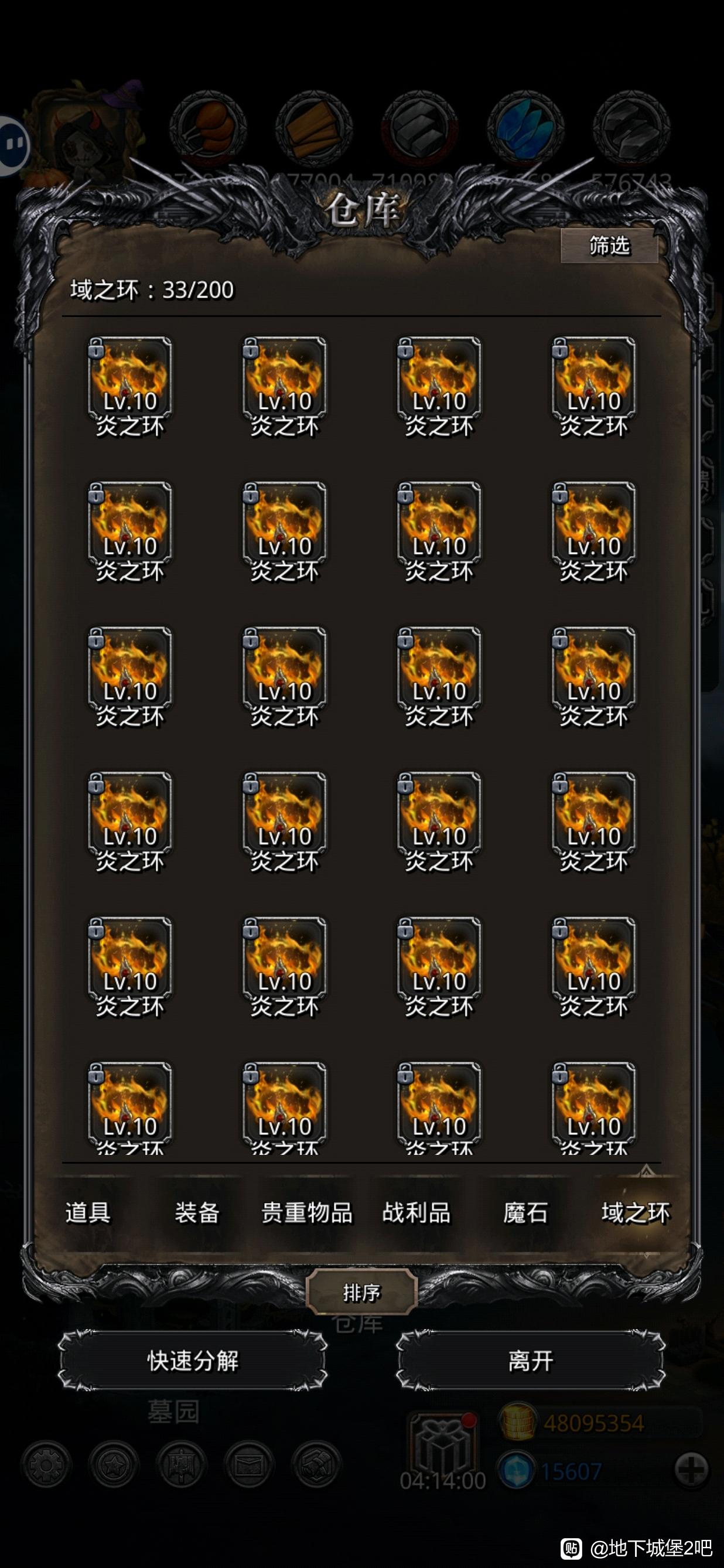Switch to the 贵重物品 tab
724x1568 pixels.
[x=306, y=1212]
